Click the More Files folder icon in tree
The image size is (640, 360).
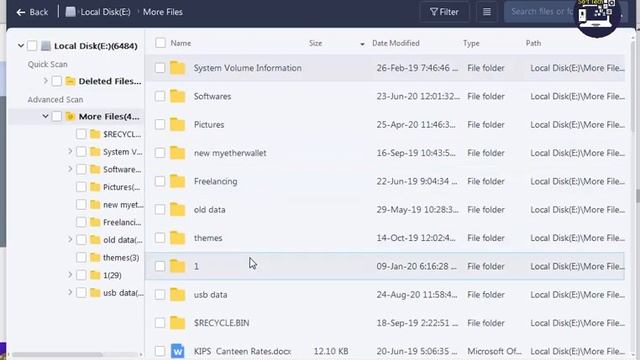click(x=70, y=116)
